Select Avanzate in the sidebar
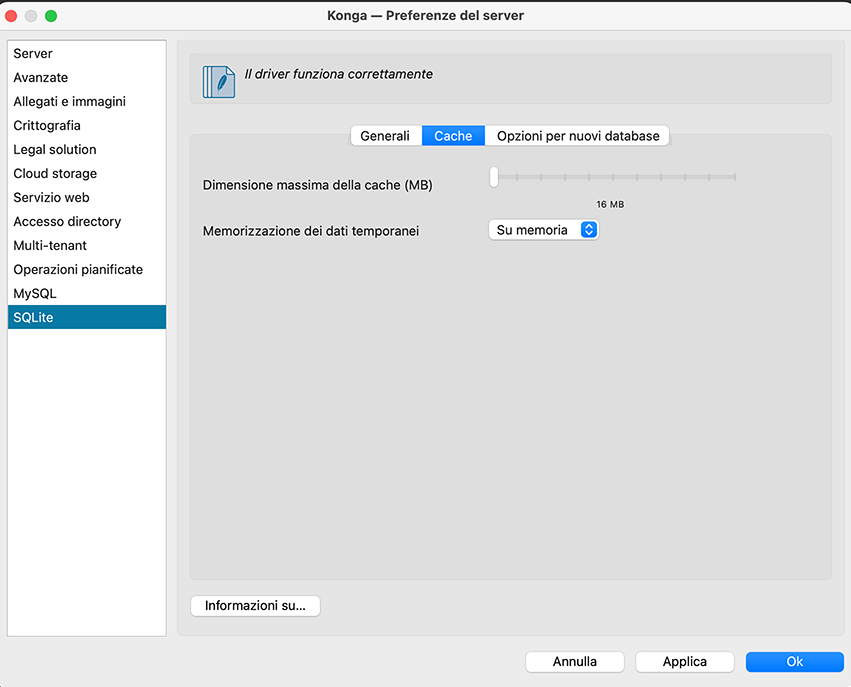The width and height of the screenshot is (851, 687). click(x=41, y=77)
